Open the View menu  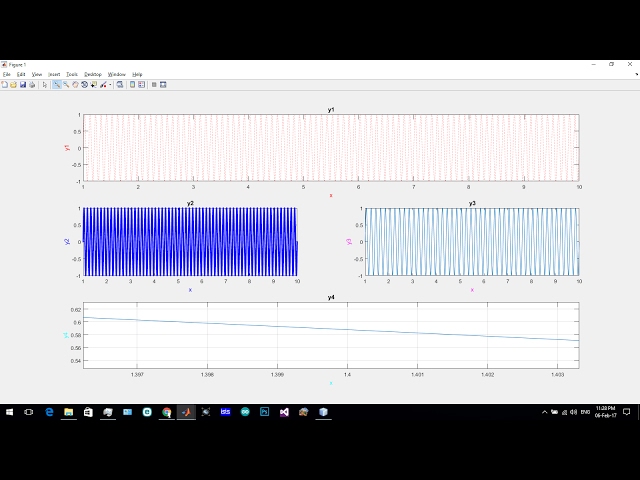(x=37, y=74)
